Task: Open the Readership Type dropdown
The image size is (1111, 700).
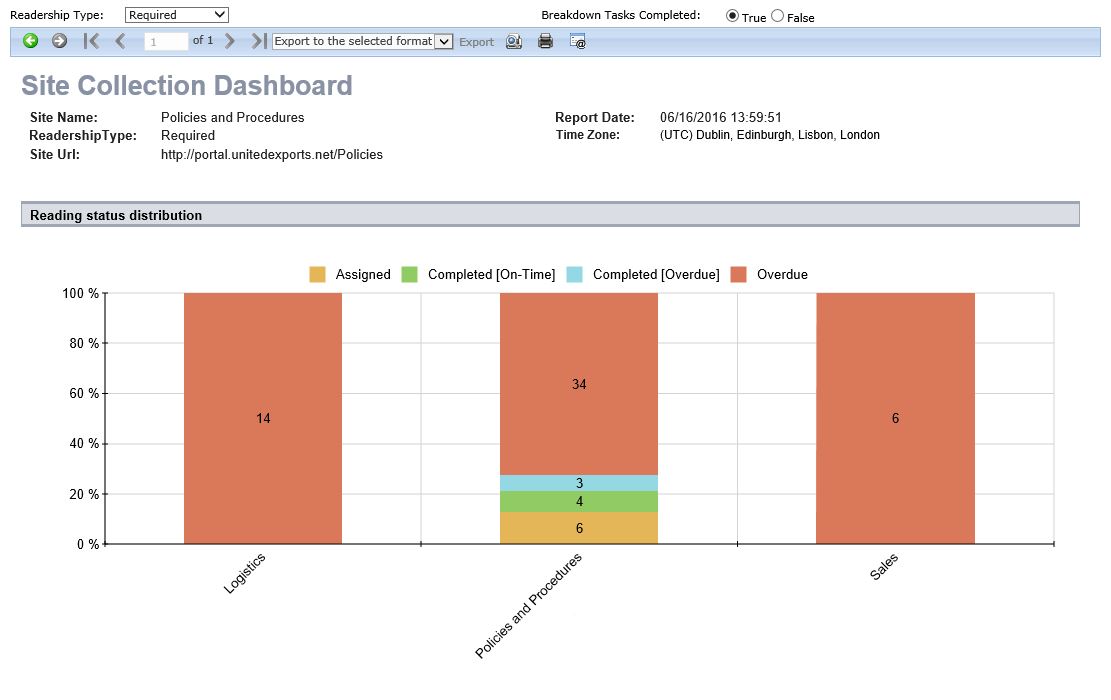Action: point(176,15)
